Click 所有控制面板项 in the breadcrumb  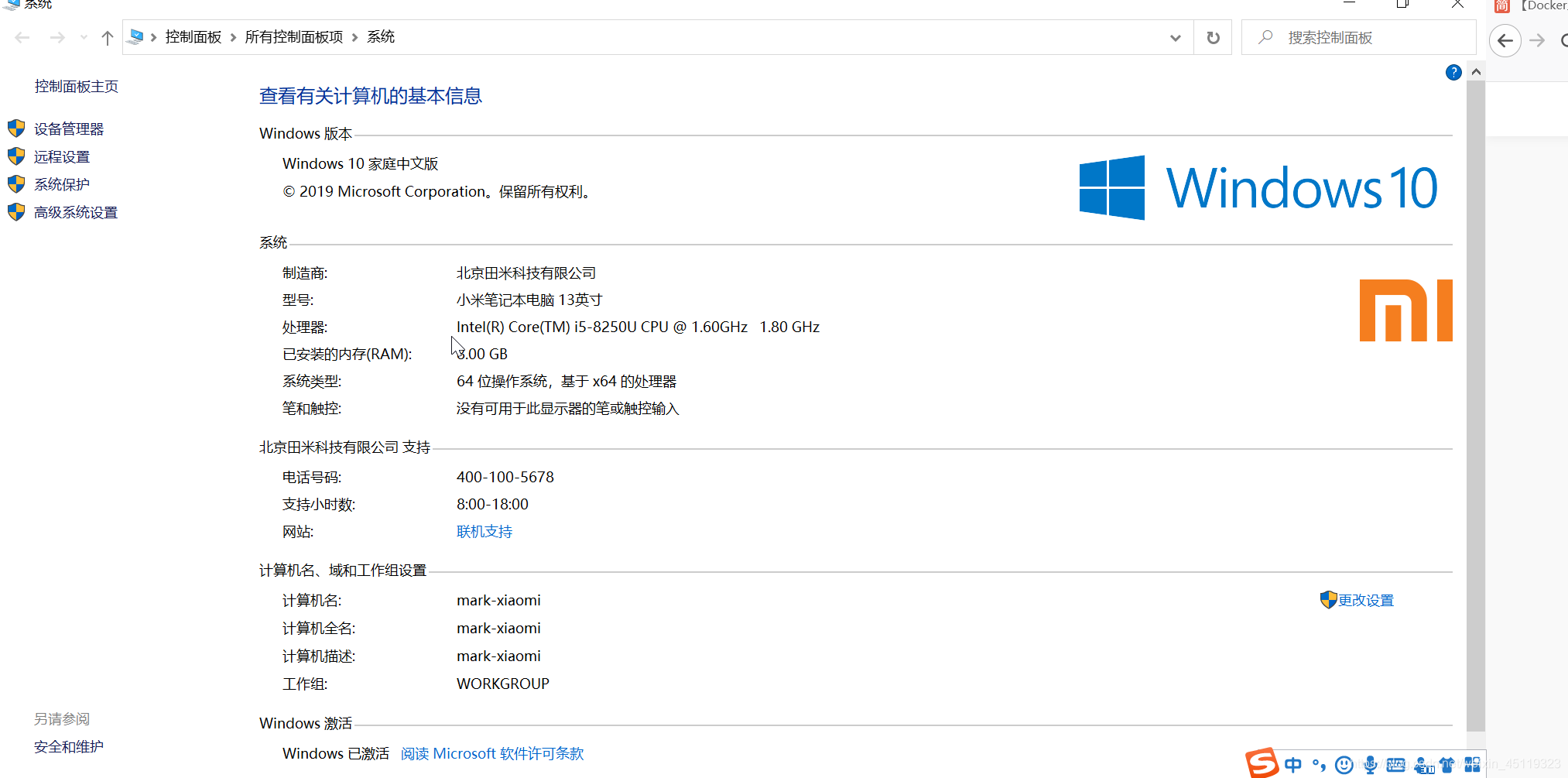tap(294, 37)
